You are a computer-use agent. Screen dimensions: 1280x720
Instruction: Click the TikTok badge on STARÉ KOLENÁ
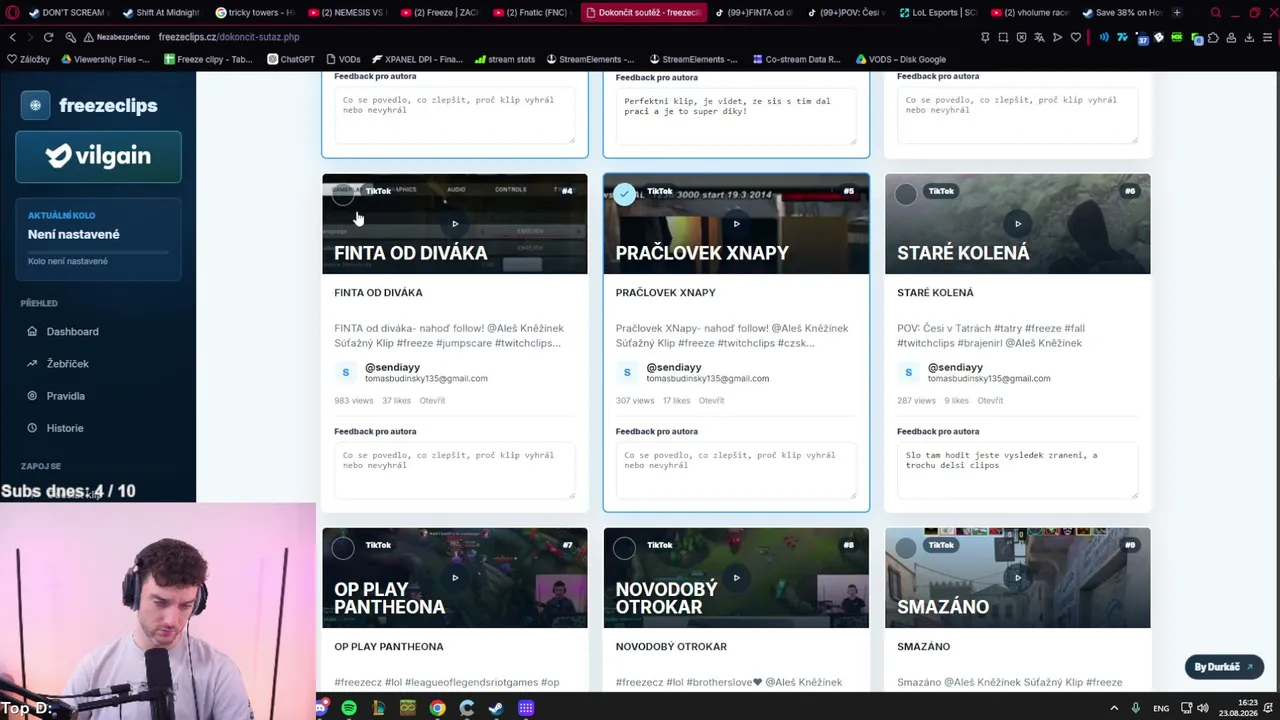[x=941, y=191]
